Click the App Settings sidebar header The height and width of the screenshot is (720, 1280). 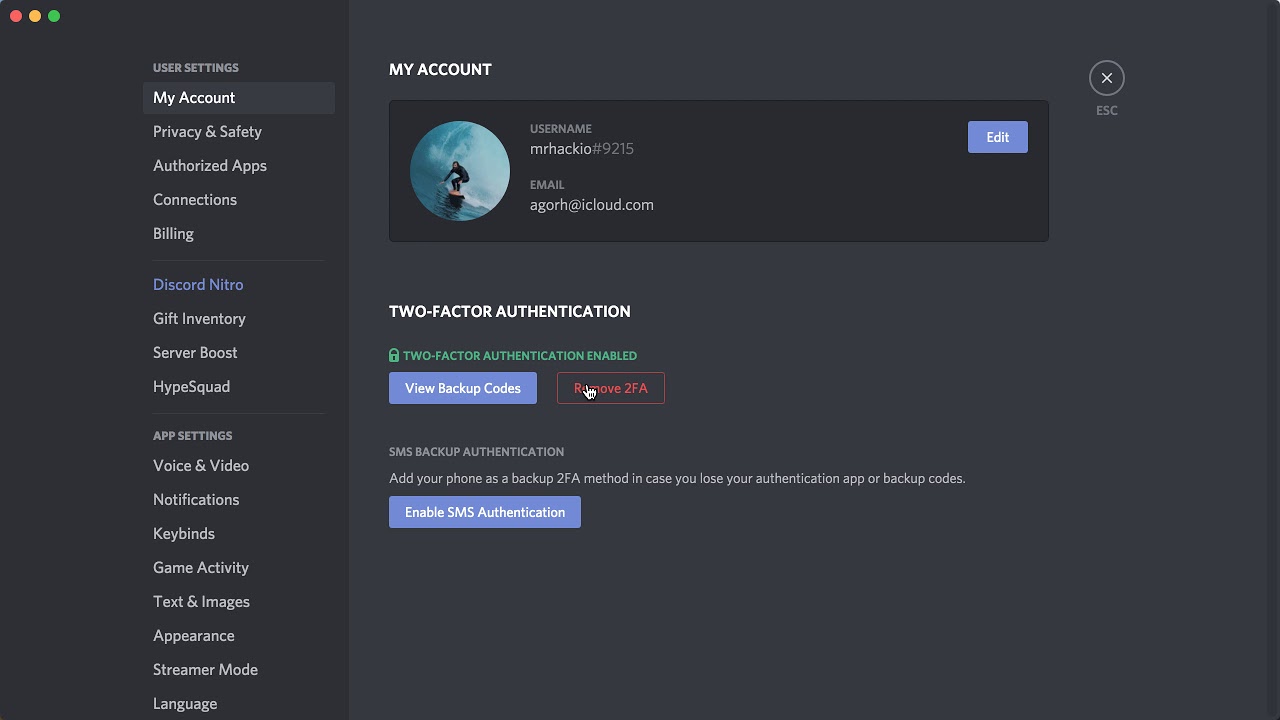click(192, 436)
